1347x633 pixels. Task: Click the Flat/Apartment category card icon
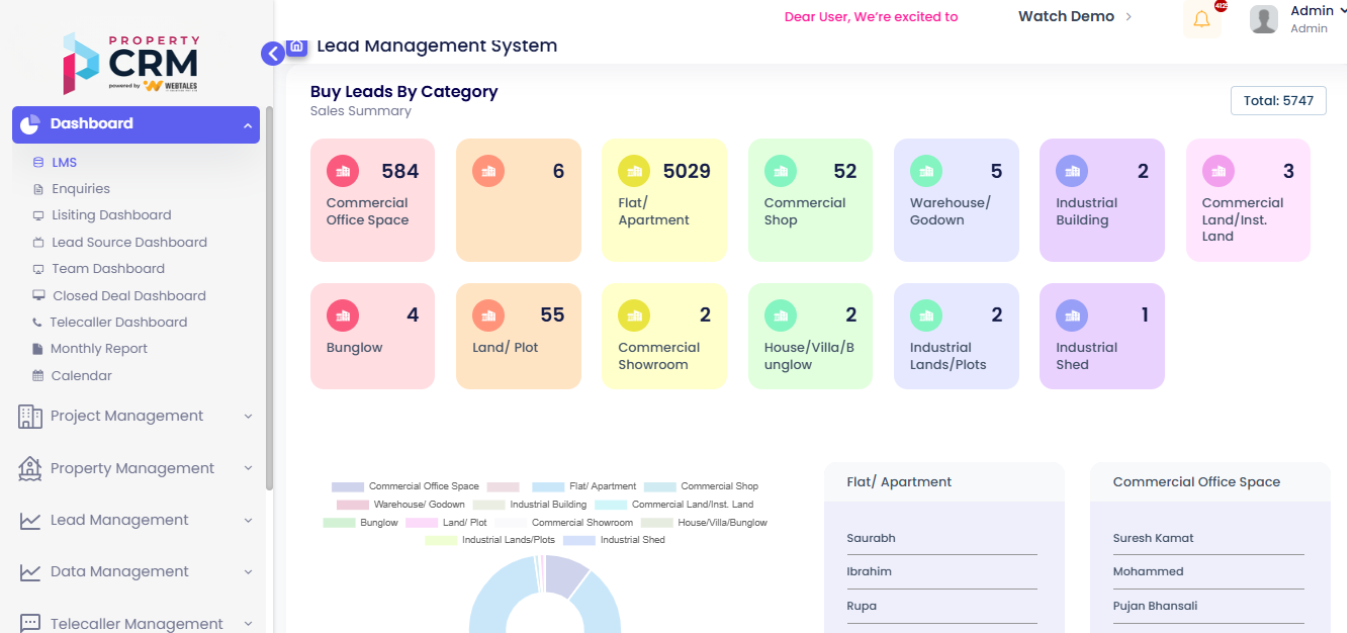634,171
